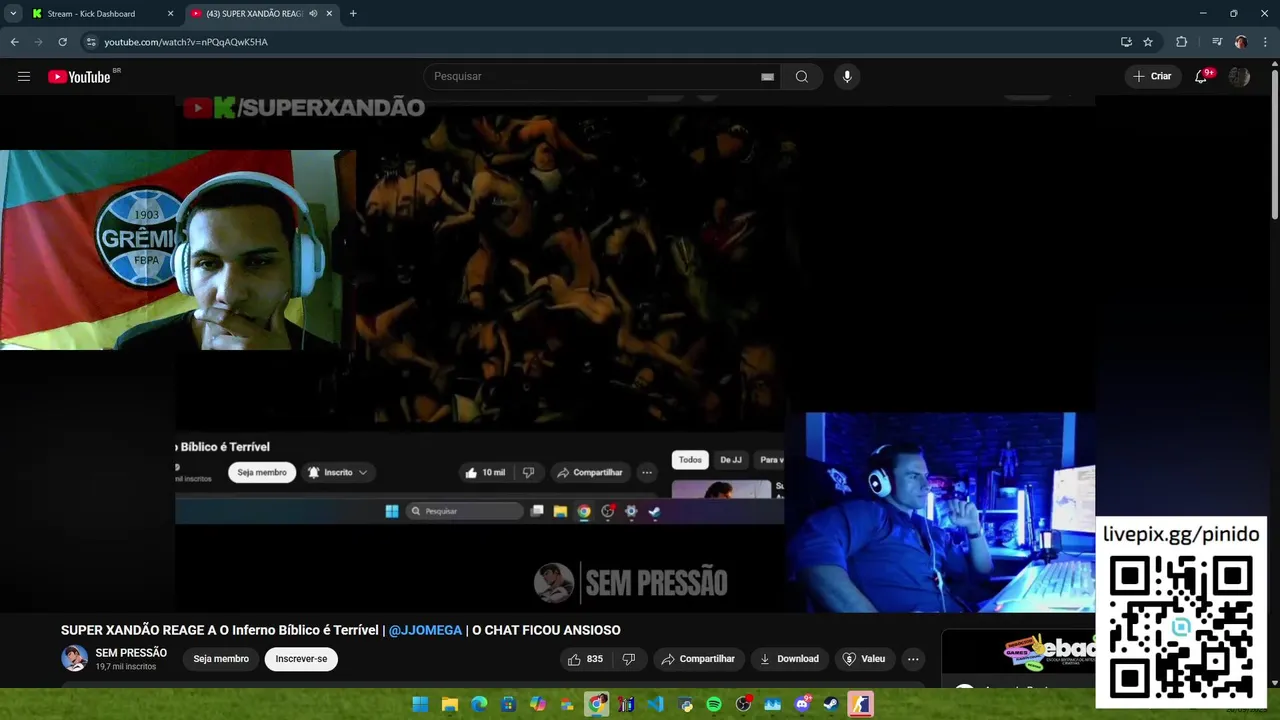1280x720 pixels.
Task: Open the Chrome profile avatar
Action: pos(1241,42)
